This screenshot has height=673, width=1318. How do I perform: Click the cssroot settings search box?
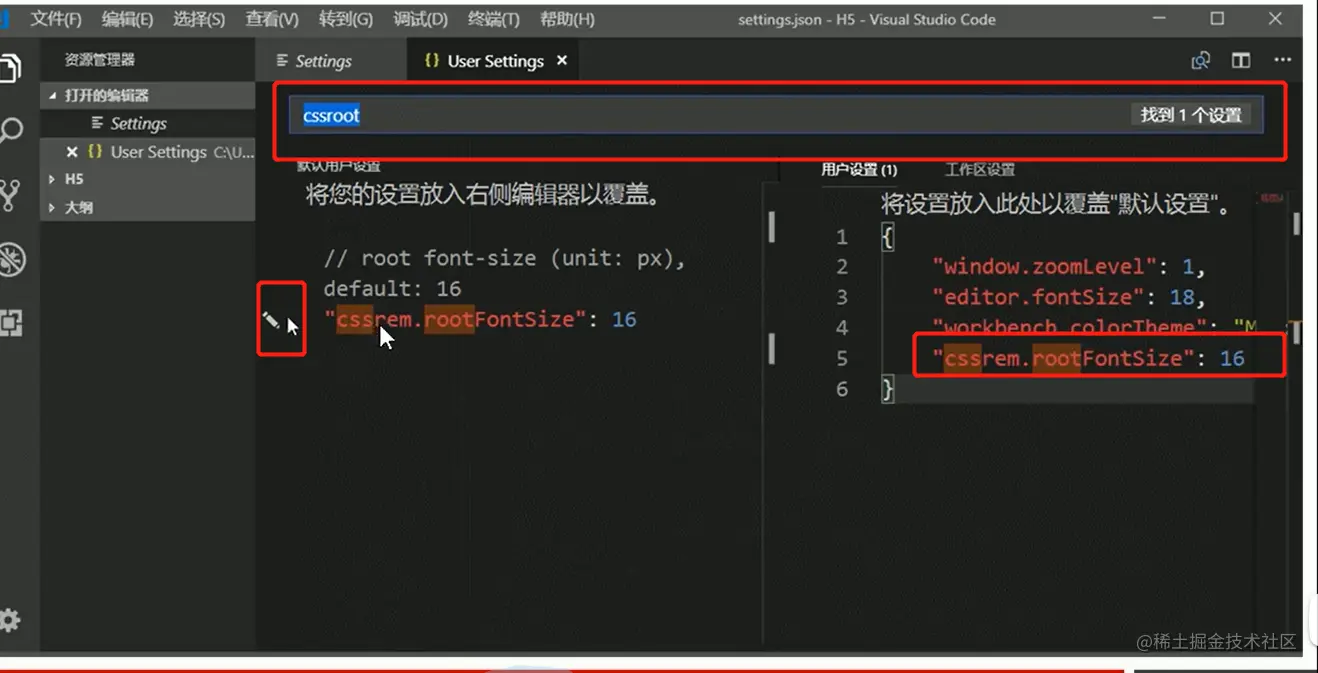[775, 115]
